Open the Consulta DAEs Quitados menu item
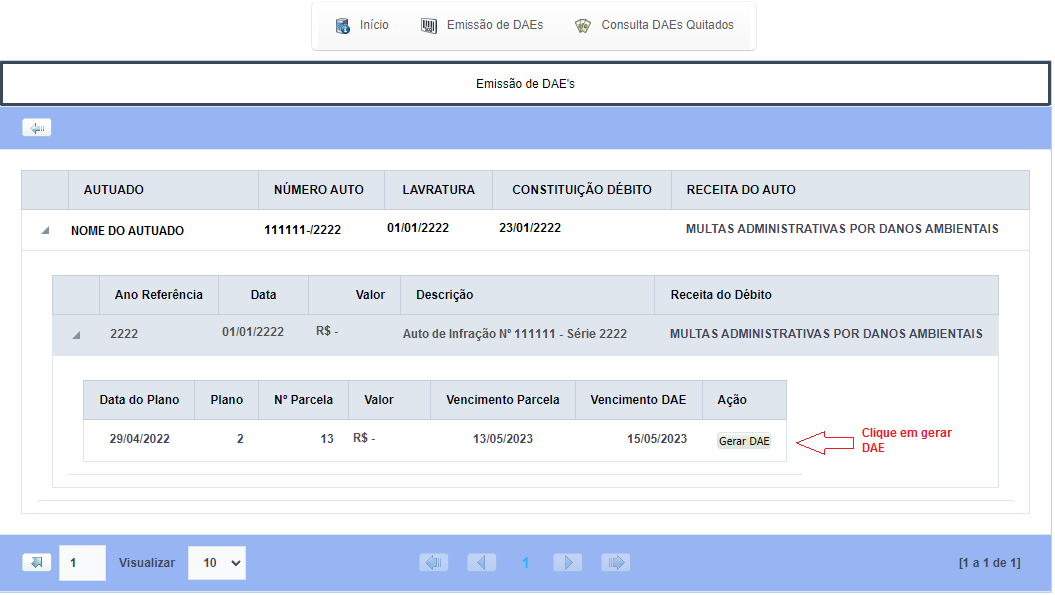 tap(667, 25)
